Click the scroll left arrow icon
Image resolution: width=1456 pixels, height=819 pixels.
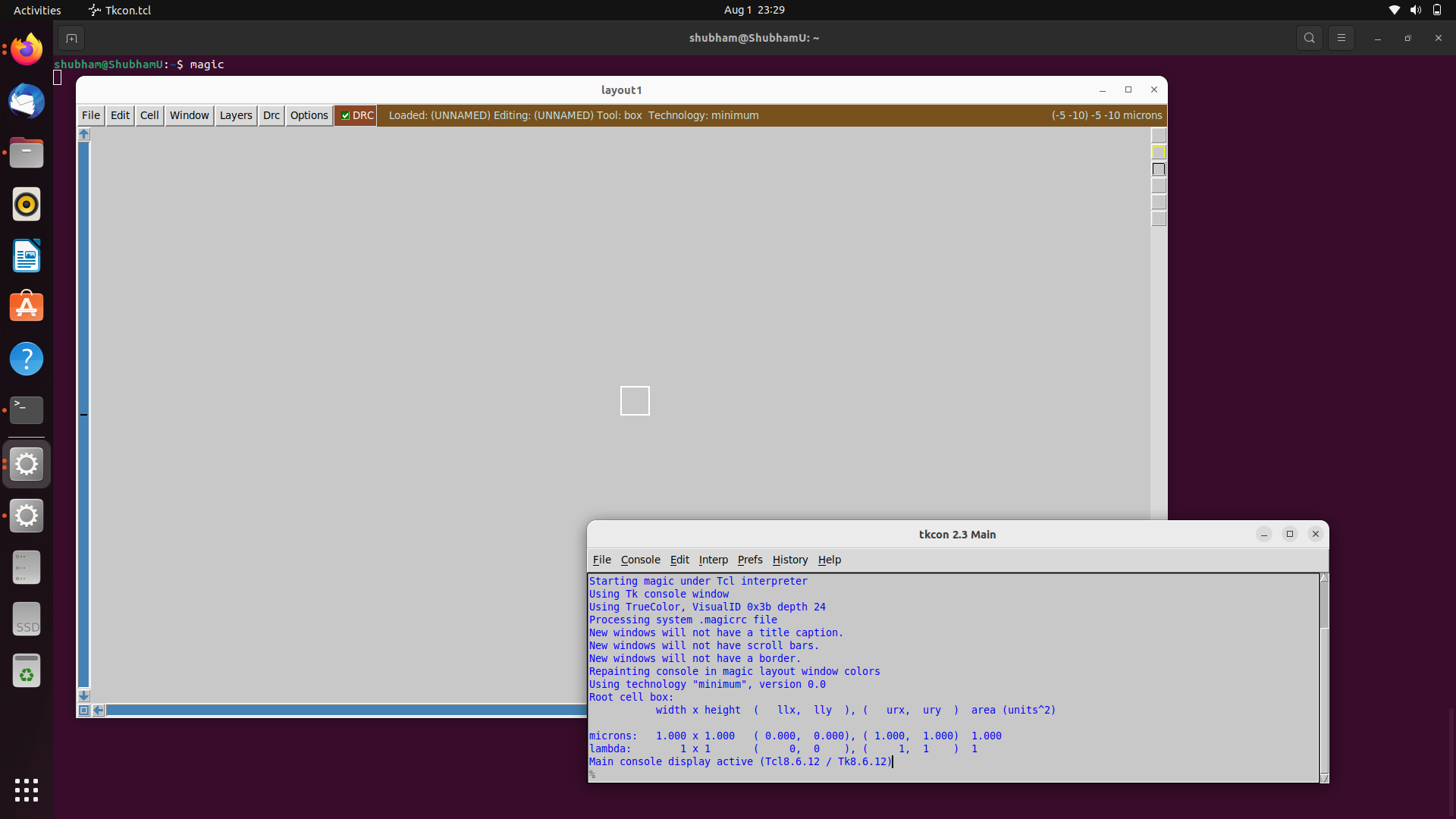point(99,711)
